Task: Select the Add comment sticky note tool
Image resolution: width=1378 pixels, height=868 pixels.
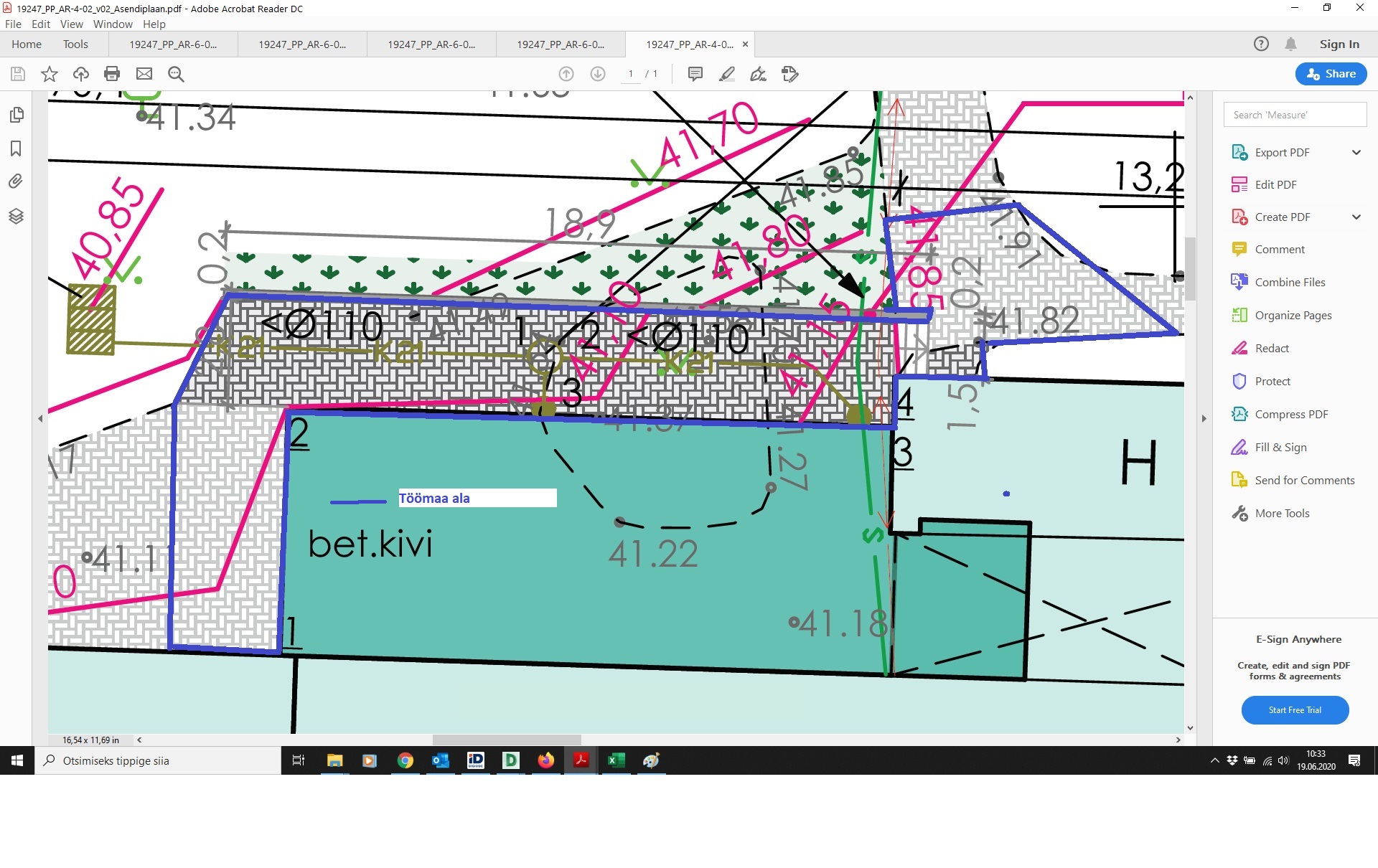Action: coord(695,74)
